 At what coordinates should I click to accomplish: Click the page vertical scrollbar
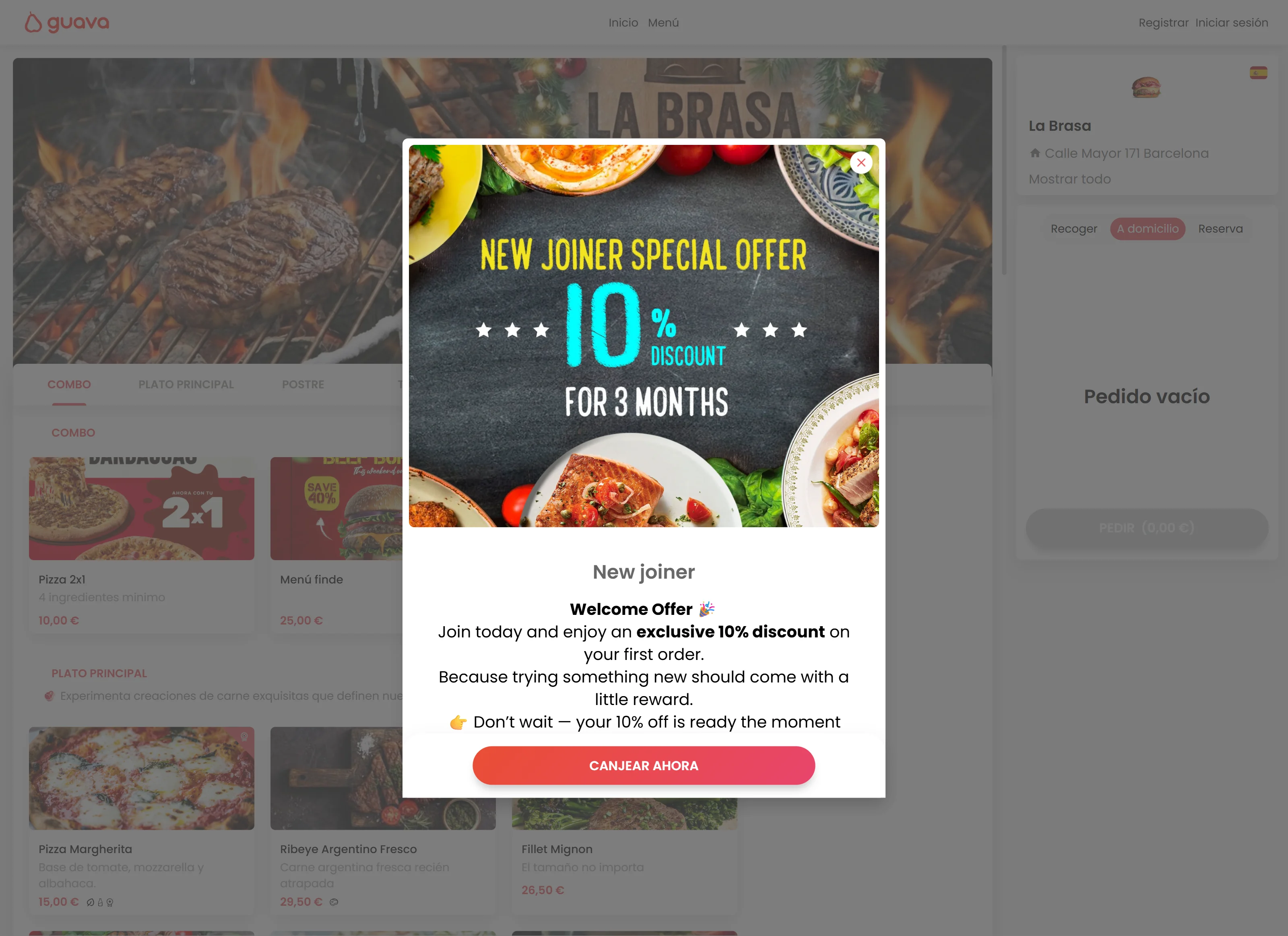point(1004,160)
